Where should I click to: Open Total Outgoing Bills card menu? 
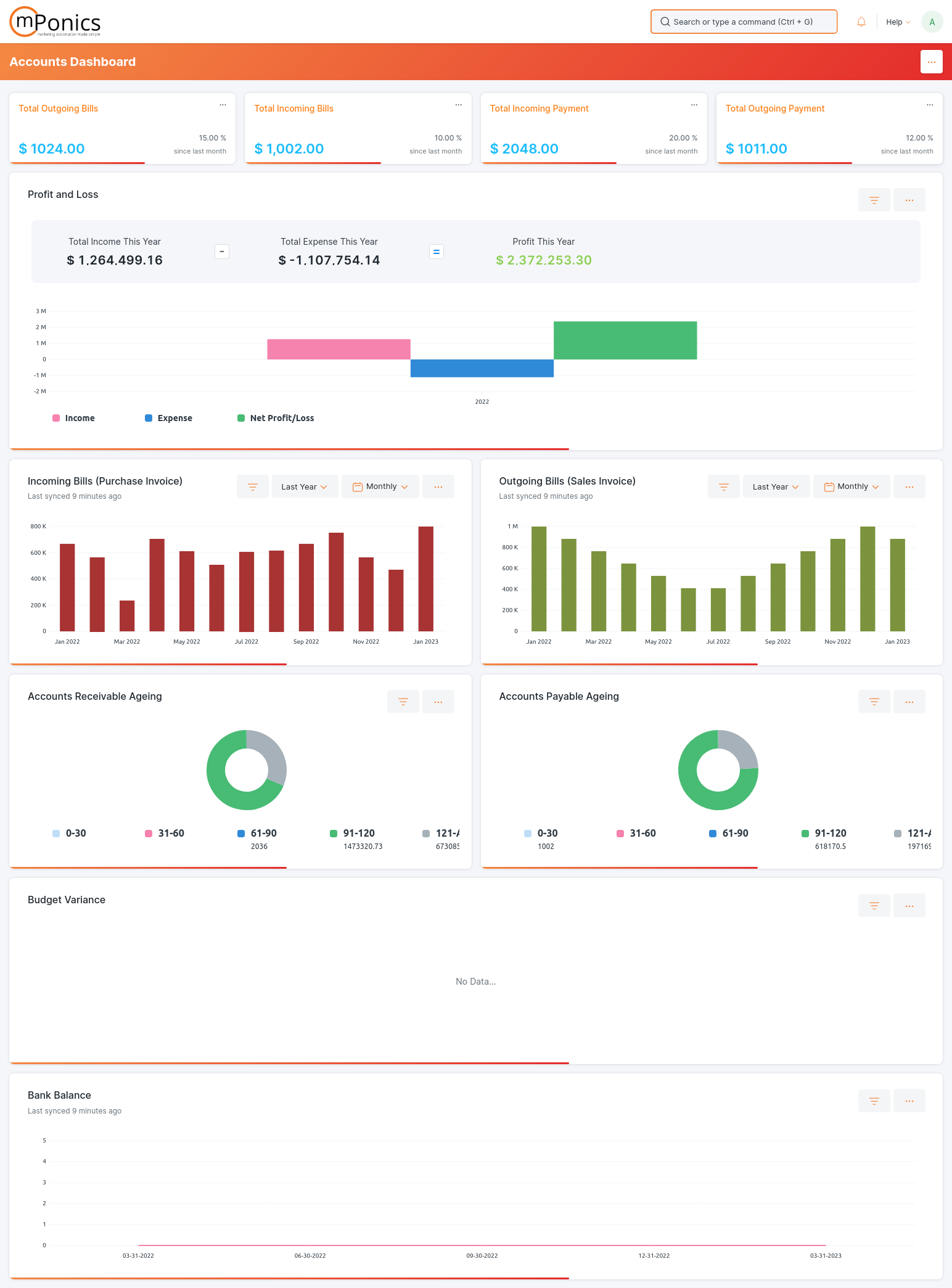click(x=223, y=105)
